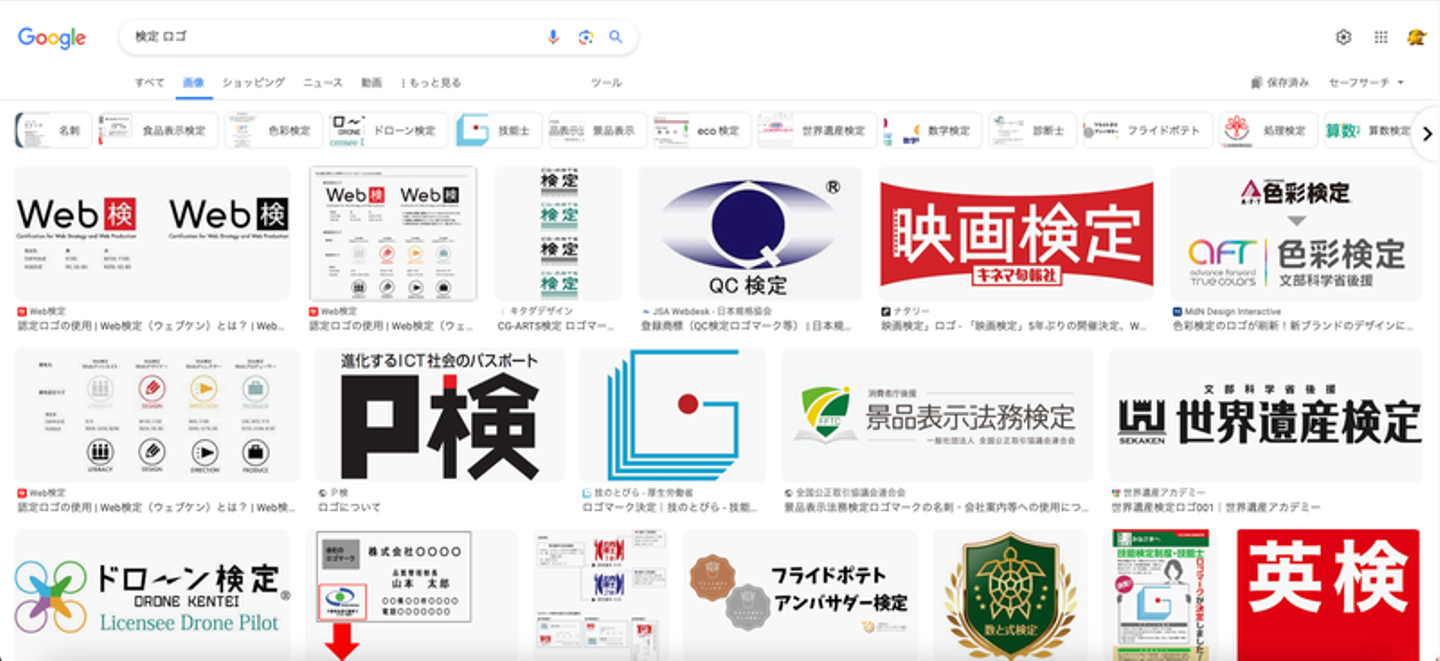The width and height of the screenshot is (1440, 661).
Task: Select the 処理検定 filter chip
Action: (1268, 130)
